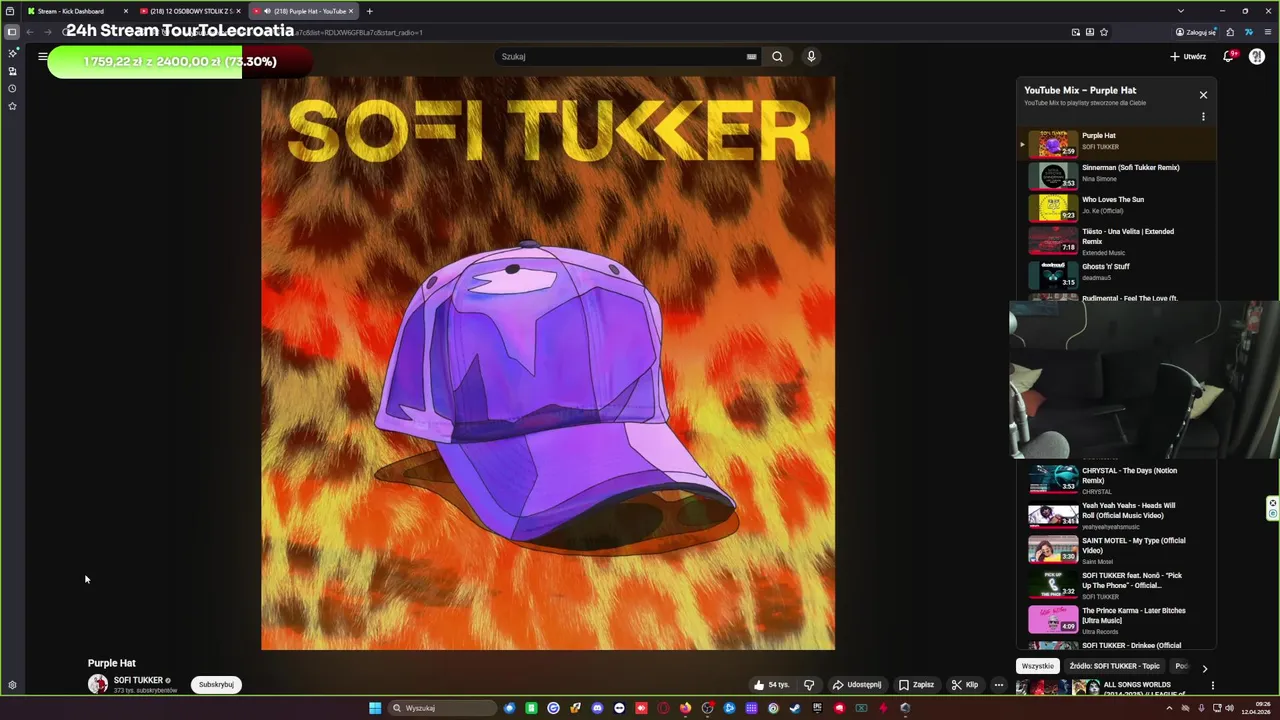Viewport: 1280px width, 720px height.
Task: Click the YouTube search magnifier button
Action: tap(777, 56)
